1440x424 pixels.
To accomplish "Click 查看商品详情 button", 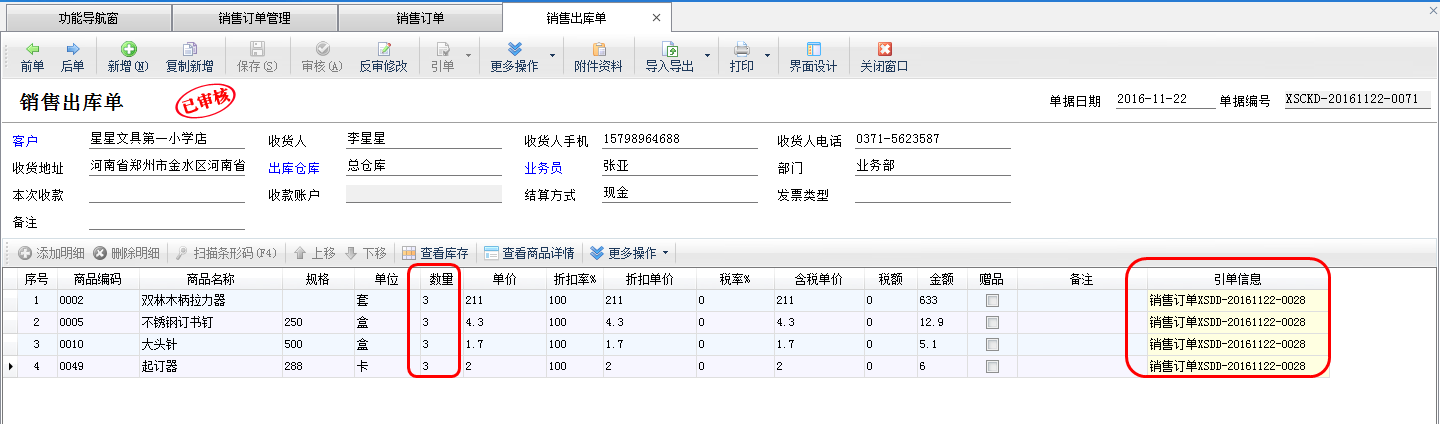I will pos(531,252).
